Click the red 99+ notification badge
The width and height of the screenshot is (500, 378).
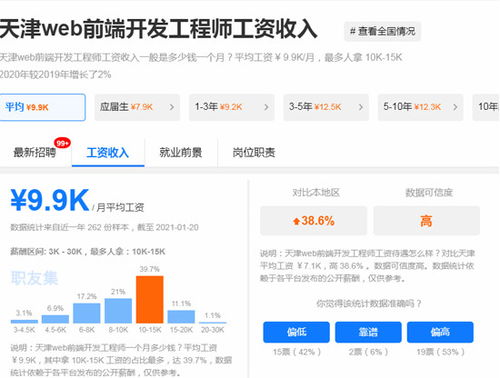pyautogui.click(x=62, y=143)
